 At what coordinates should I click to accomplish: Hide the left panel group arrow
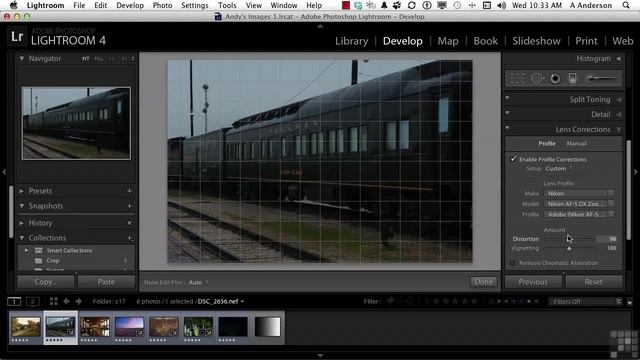[x=4, y=172]
